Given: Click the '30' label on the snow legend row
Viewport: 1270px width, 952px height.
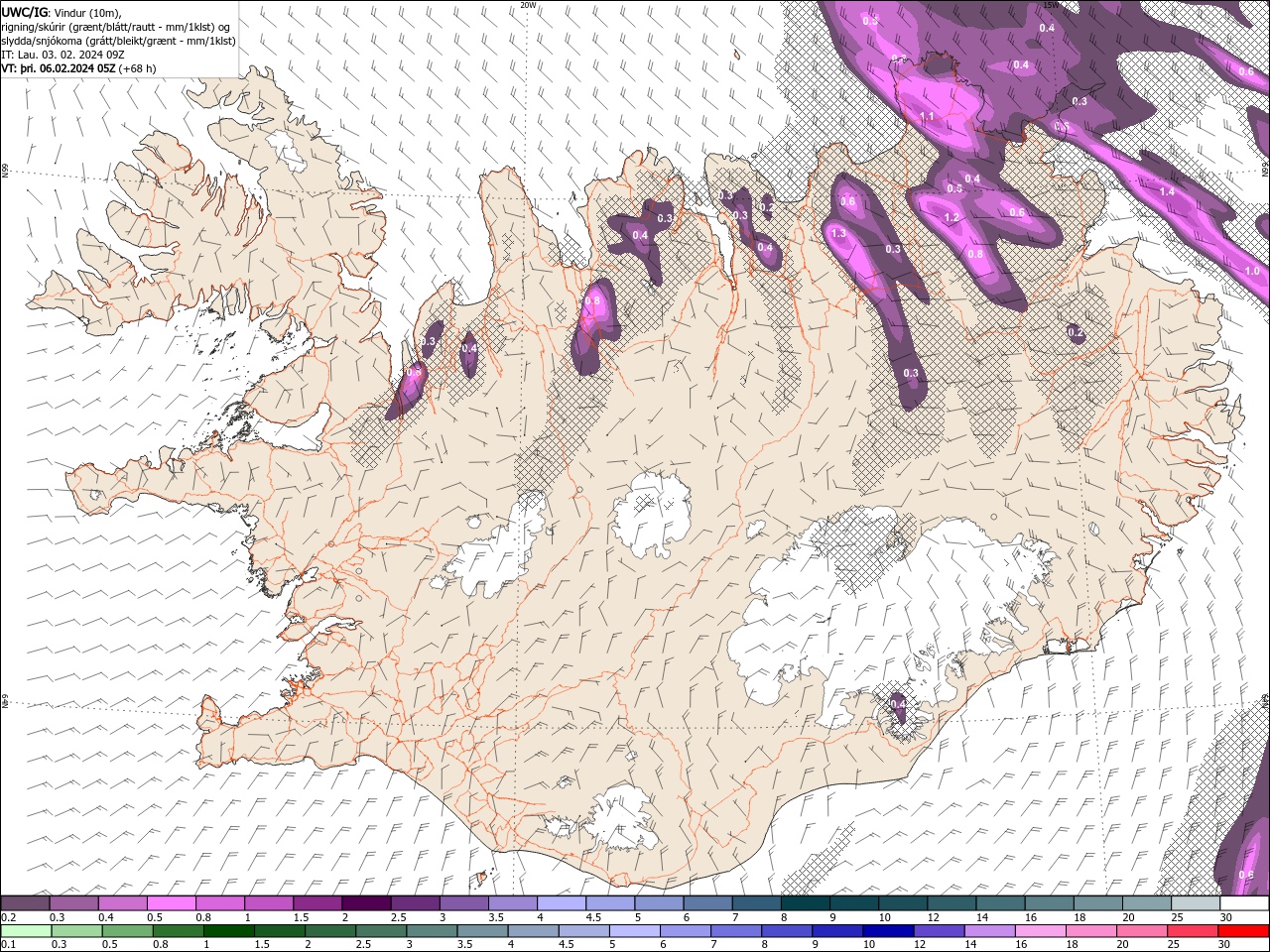Looking at the screenshot, I should point(1226,917).
